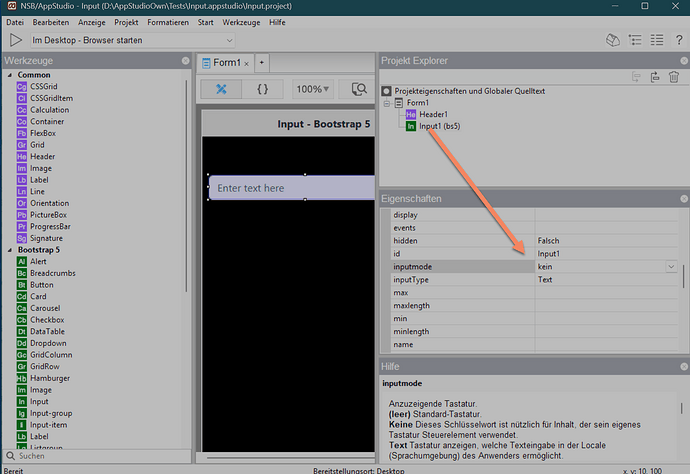Image resolution: width=690 pixels, height=474 pixels.
Task: Open the 100% zoom dropdown
Action: (x=312, y=89)
